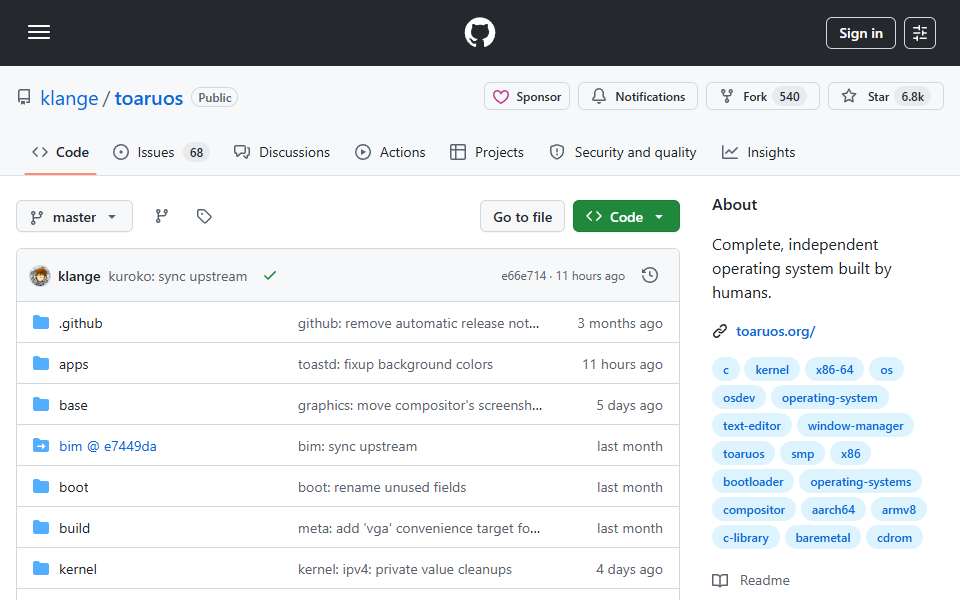Open the bim @ e7449da submodule

[108, 446]
